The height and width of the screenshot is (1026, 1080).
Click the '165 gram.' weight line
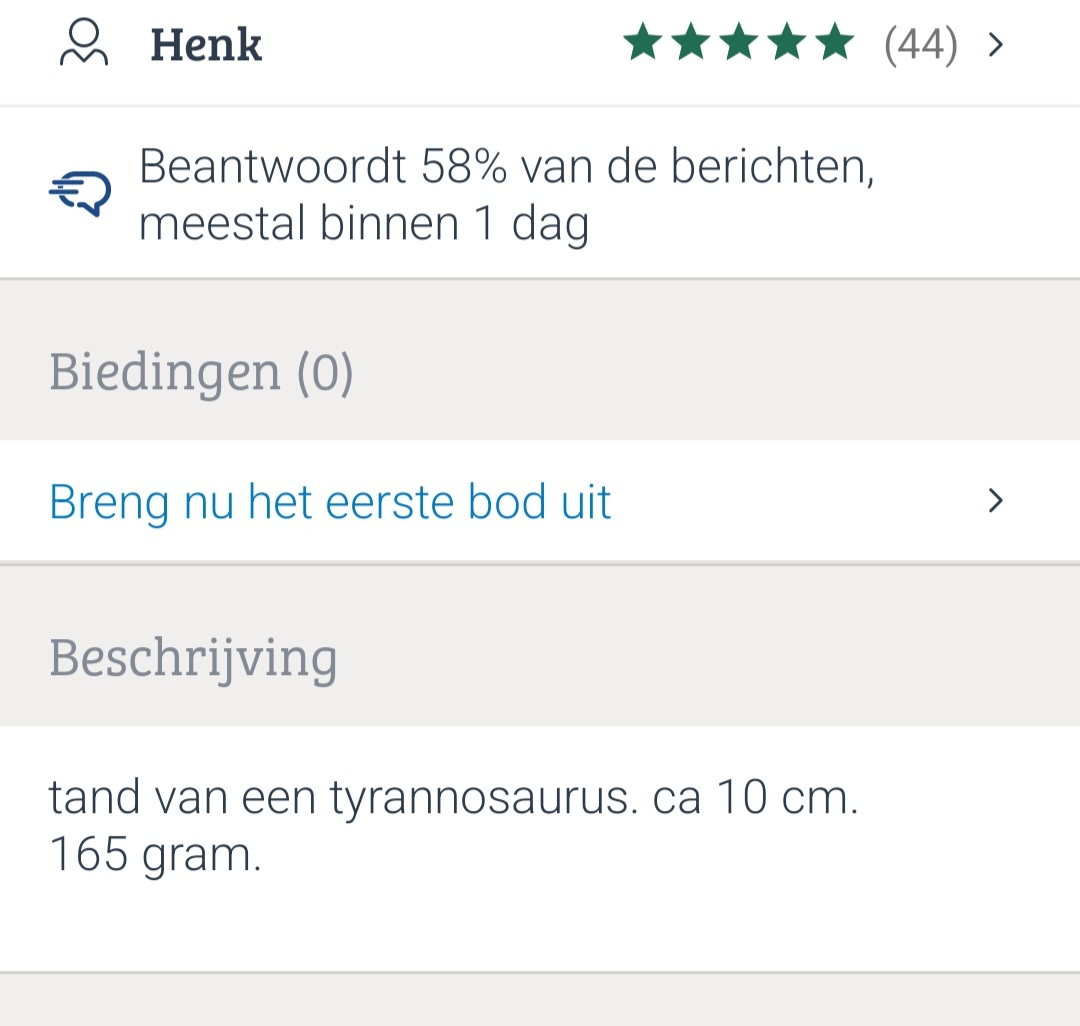pyautogui.click(x=155, y=856)
